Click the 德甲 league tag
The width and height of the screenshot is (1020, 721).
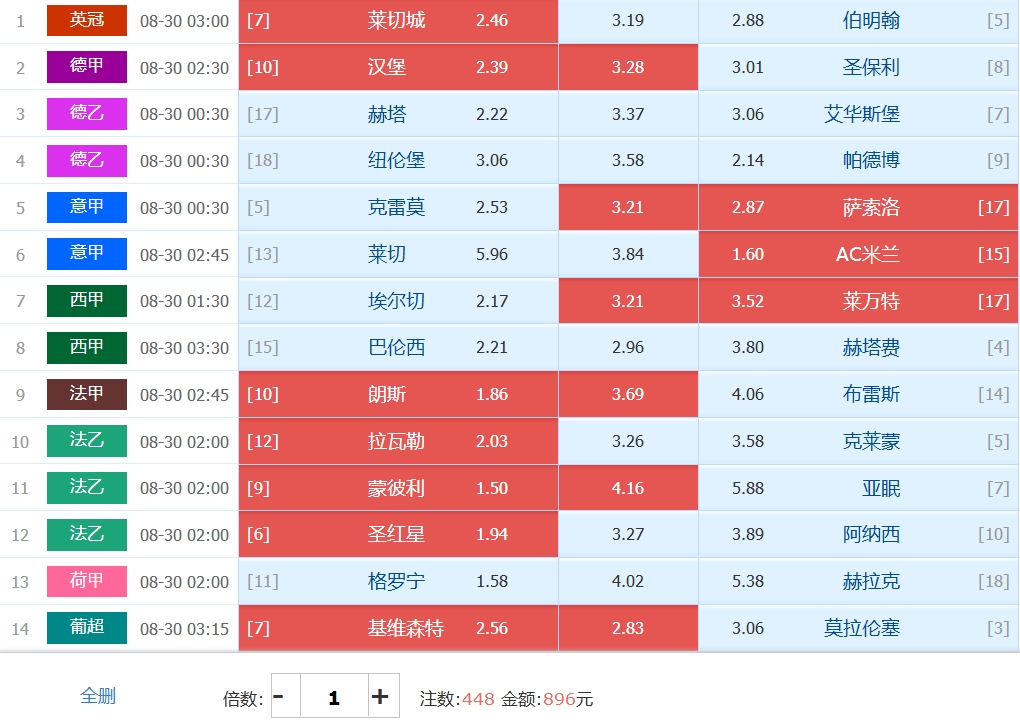87,66
